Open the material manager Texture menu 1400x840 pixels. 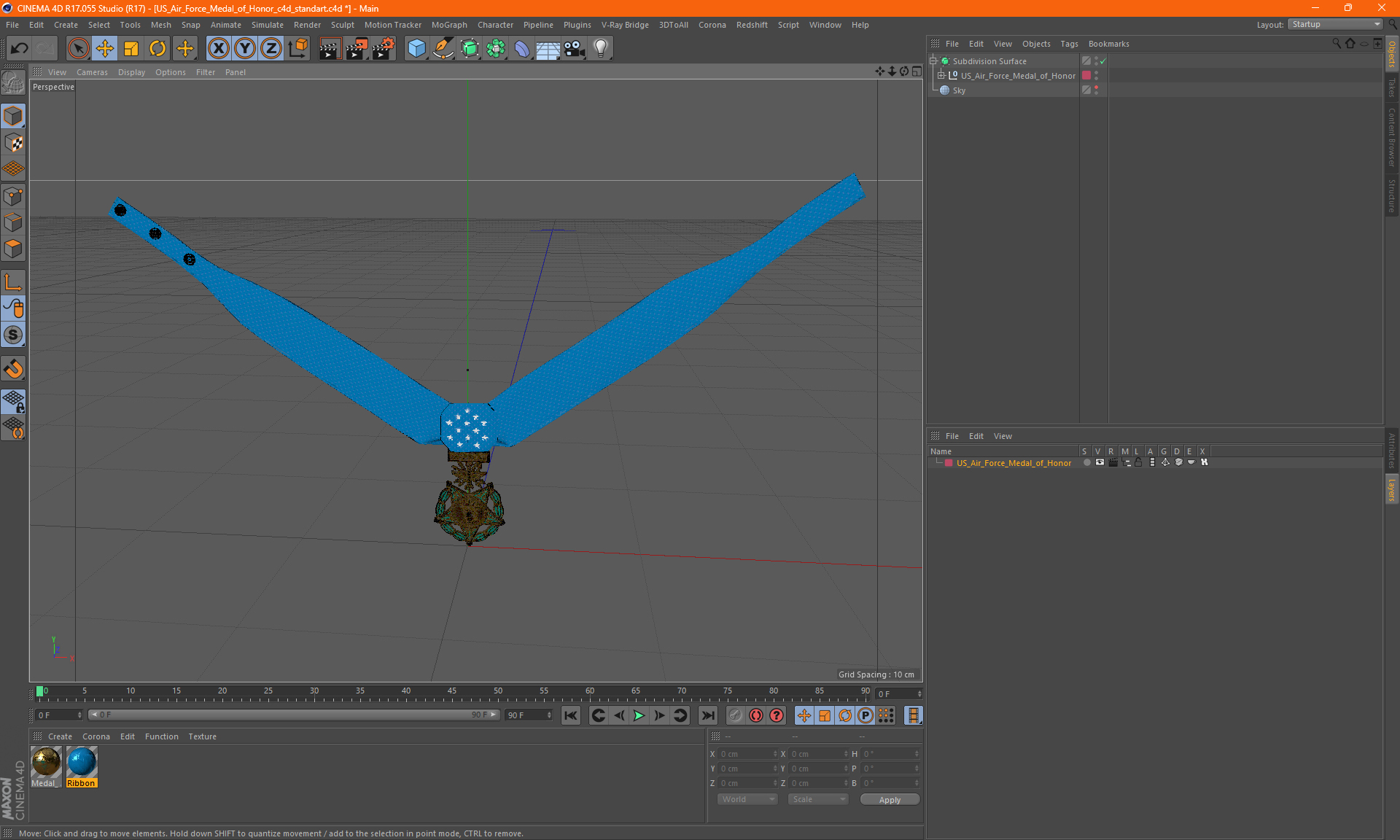pos(202,736)
